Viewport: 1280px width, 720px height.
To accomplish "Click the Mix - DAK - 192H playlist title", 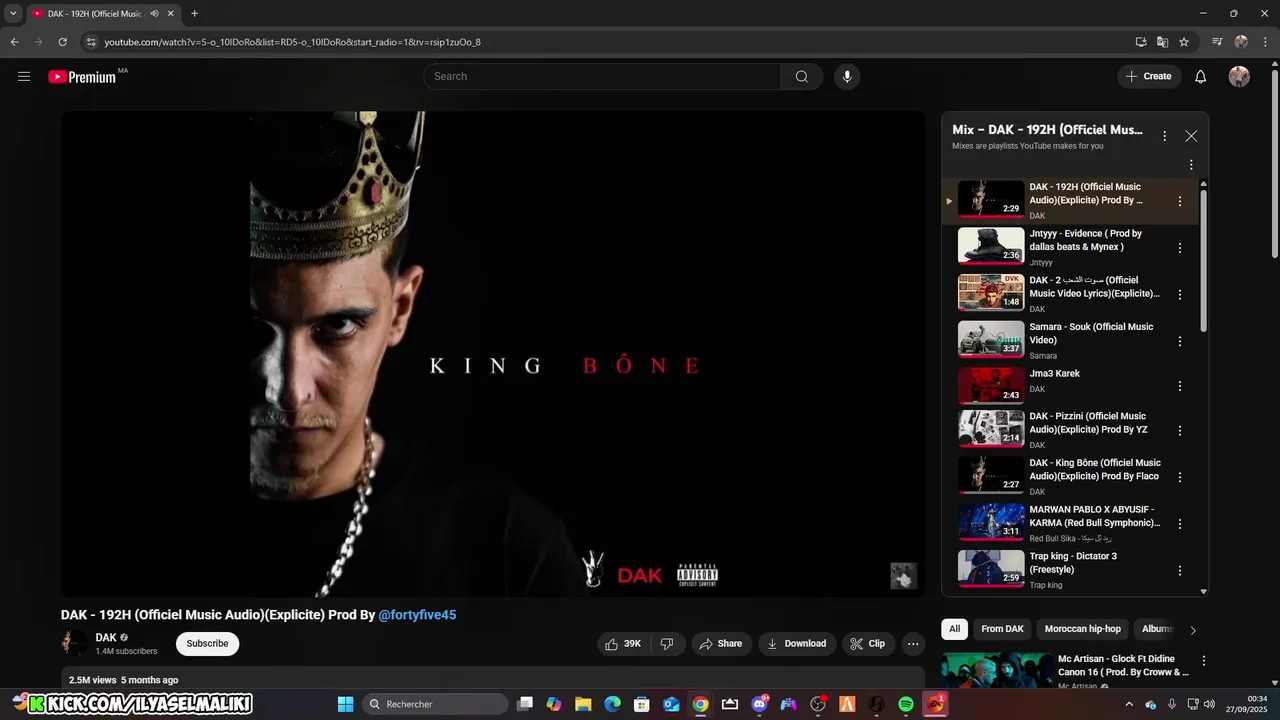I will [x=1047, y=130].
